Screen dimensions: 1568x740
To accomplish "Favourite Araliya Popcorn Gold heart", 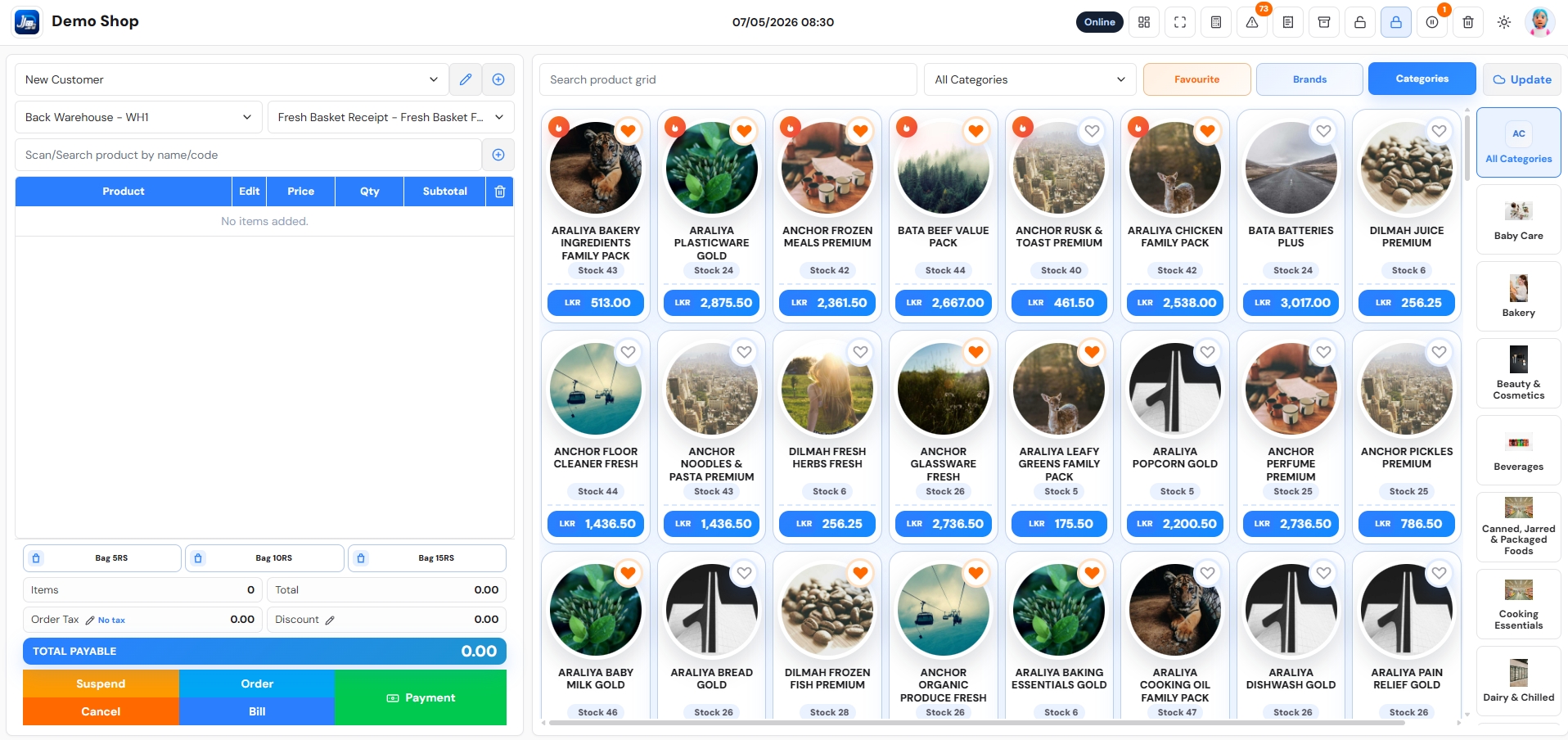I will pos(1207,352).
